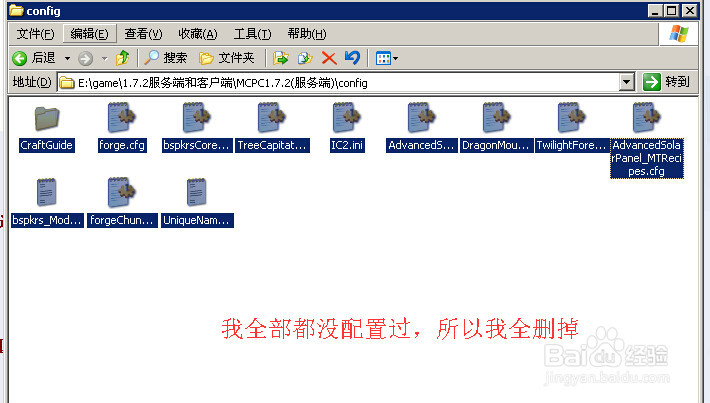710x403 pixels.
Task: Click the IC2.ini file name label
Action: coord(347,145)
